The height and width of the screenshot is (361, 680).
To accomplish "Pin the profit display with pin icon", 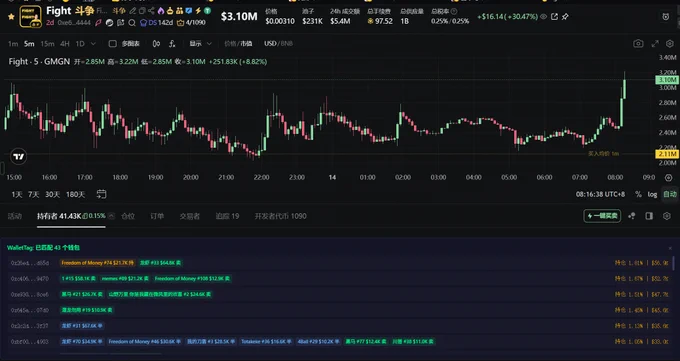I will (x=565, y=16).
